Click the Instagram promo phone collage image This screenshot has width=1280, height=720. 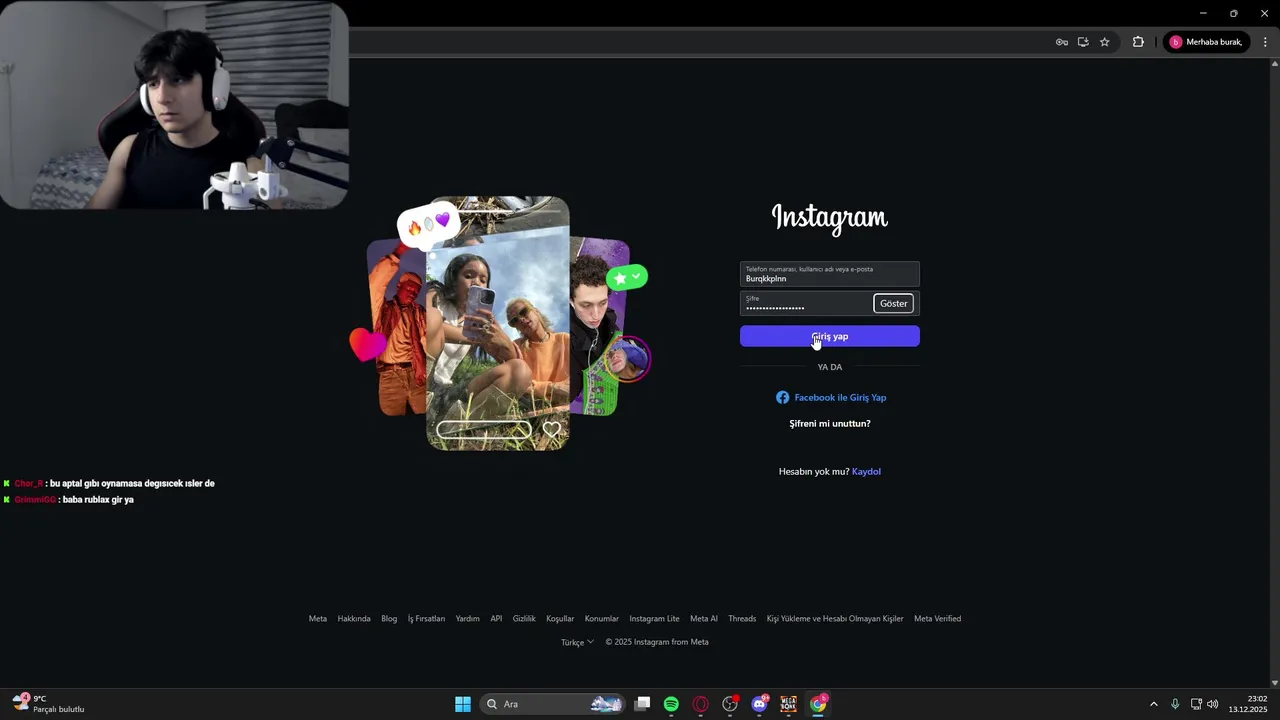(x=499, y=323)
